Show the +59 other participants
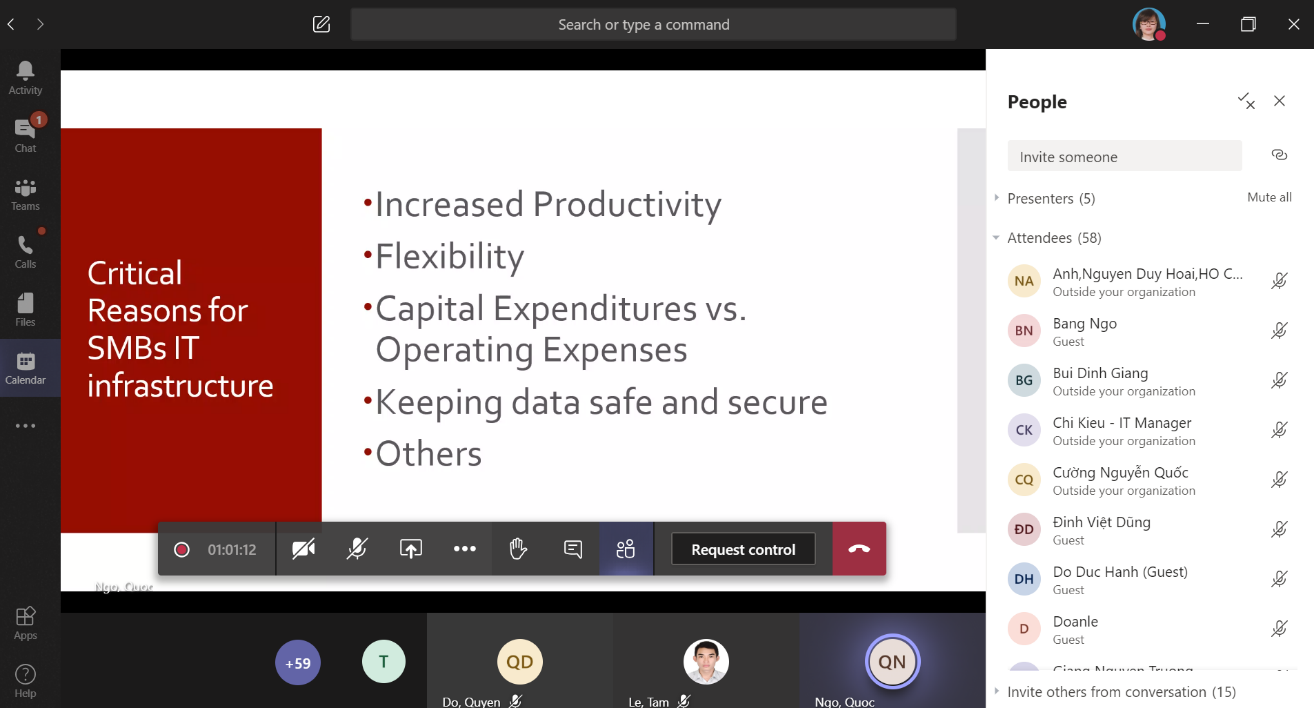 click(298, 662)
